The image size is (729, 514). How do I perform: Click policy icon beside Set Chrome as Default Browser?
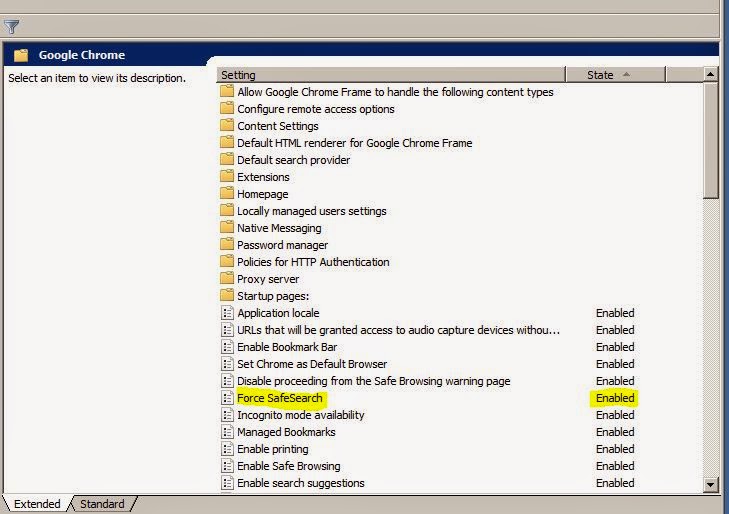point(227,364)
